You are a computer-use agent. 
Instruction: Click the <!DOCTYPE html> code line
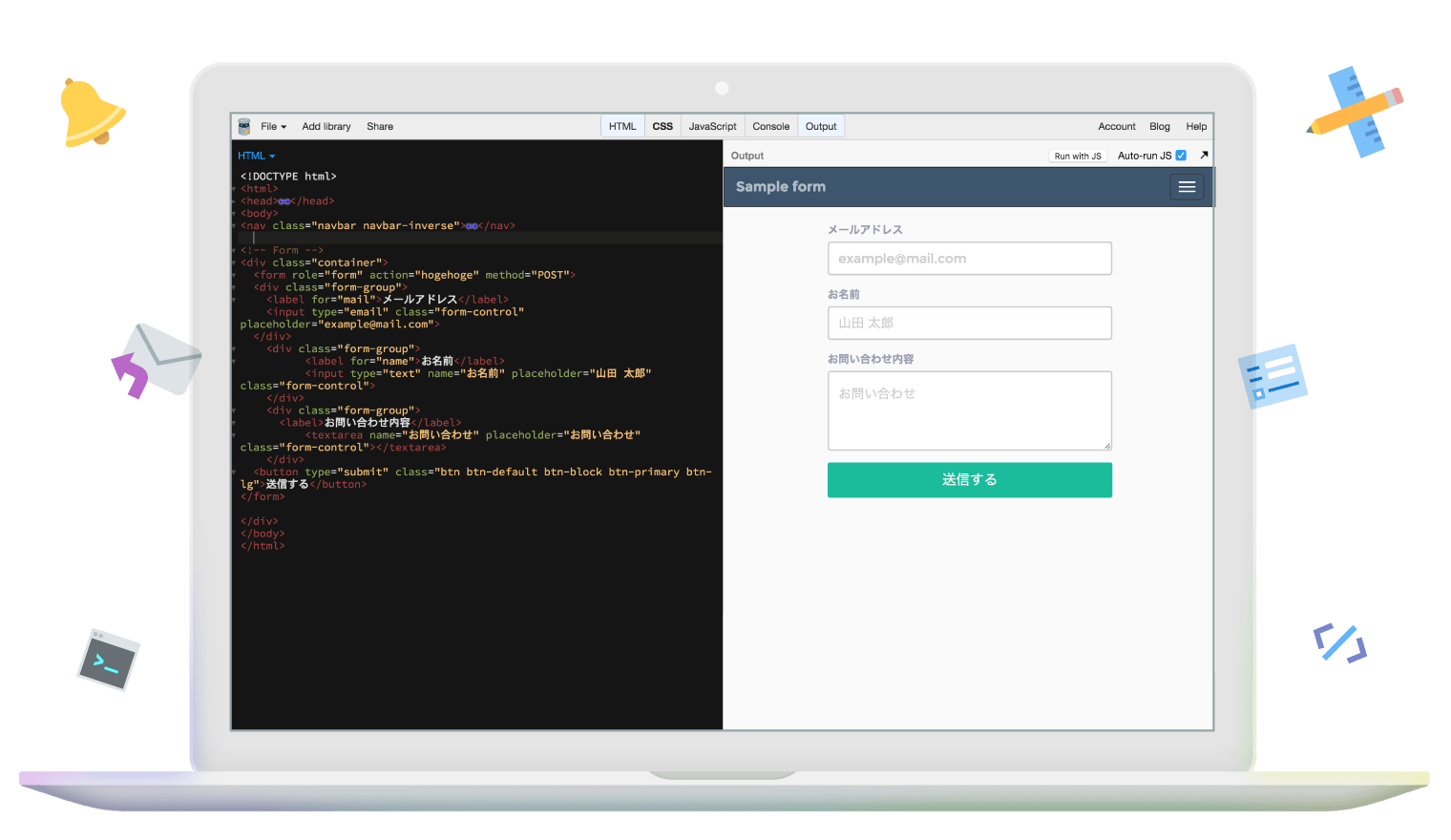pyautogui.click(x=288, y=177)
